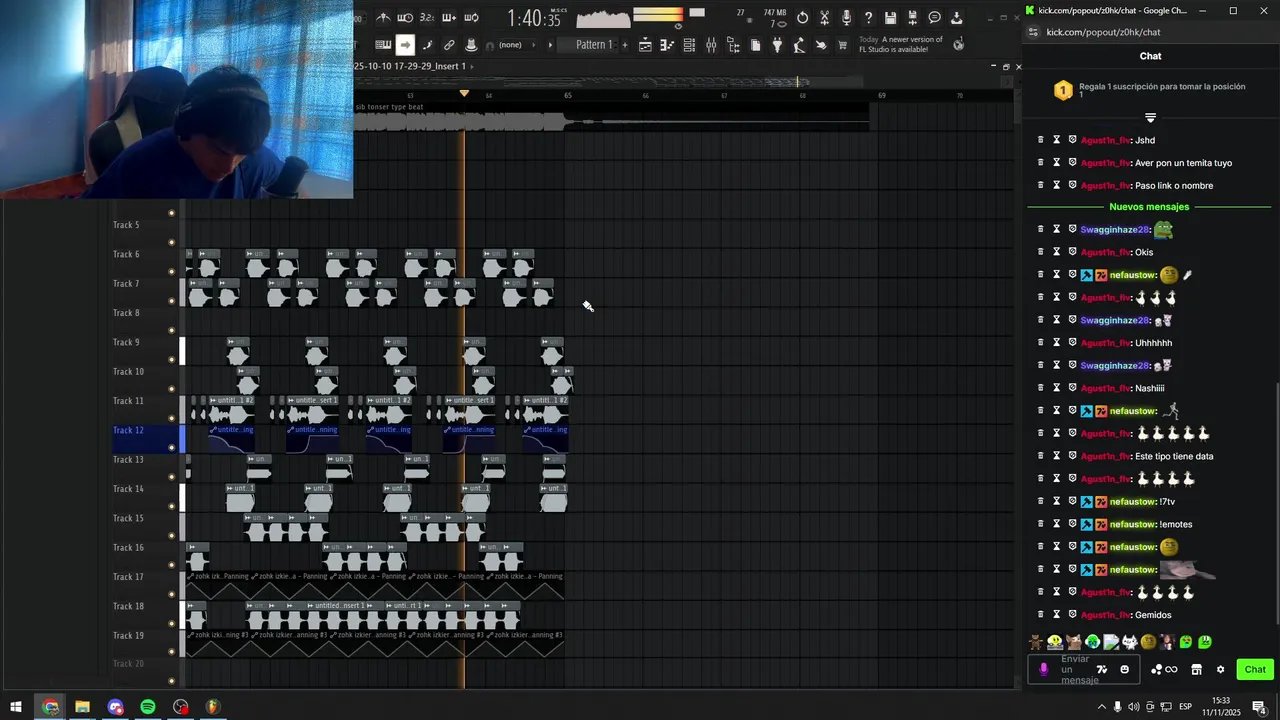Open the chat bubble info icon
The image size is (1280, 720).
tap(934, 17)
